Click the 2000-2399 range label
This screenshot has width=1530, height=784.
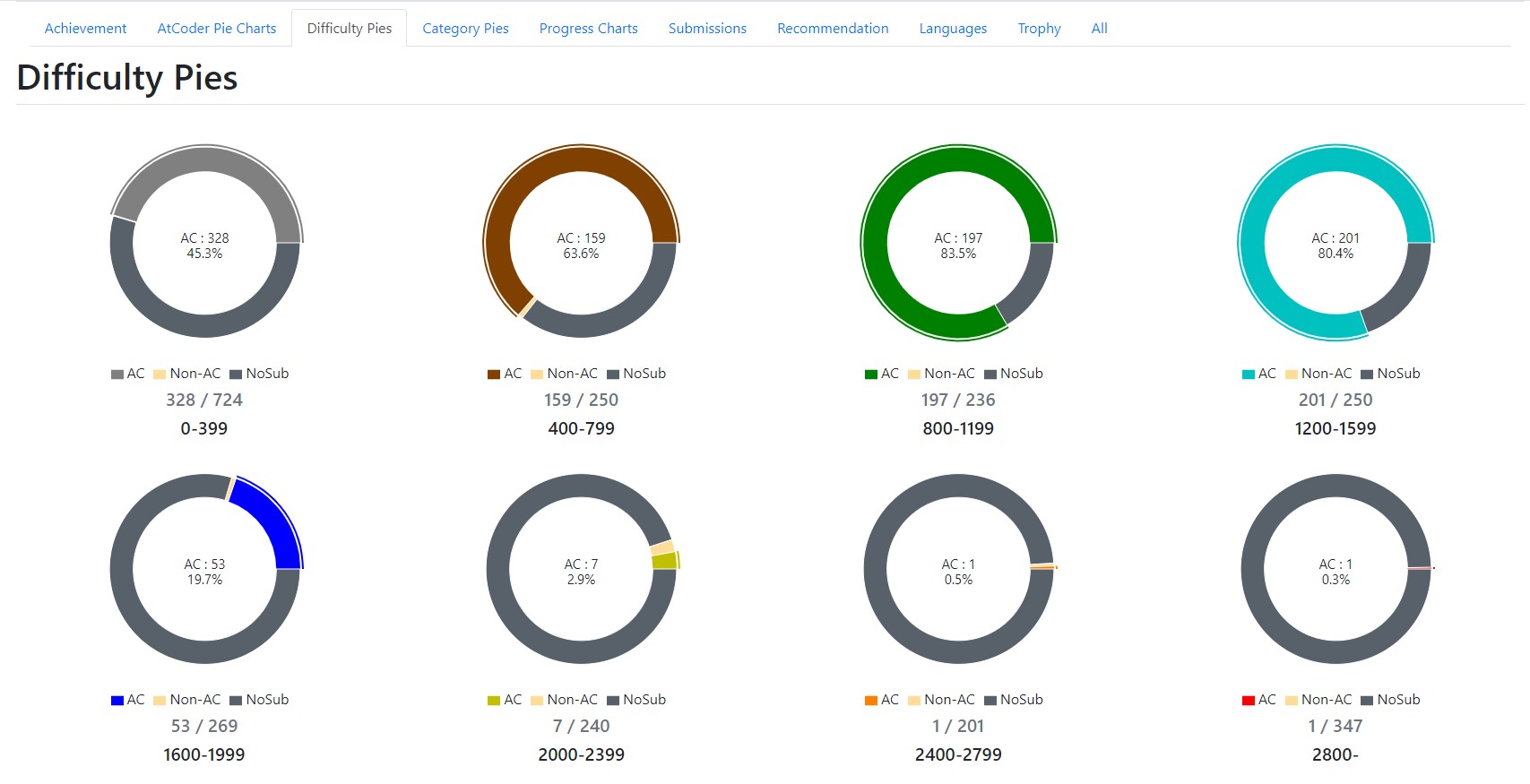(x=582, y=755)
